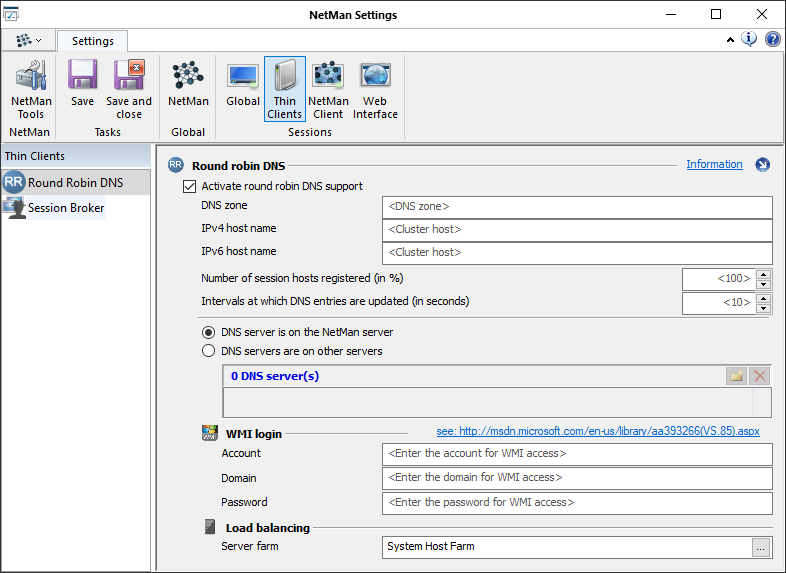The width and height of the screenshot is (786, 573).
Task: Open the msdn.microsoft.com WMI link
Action: pos(598,432)
